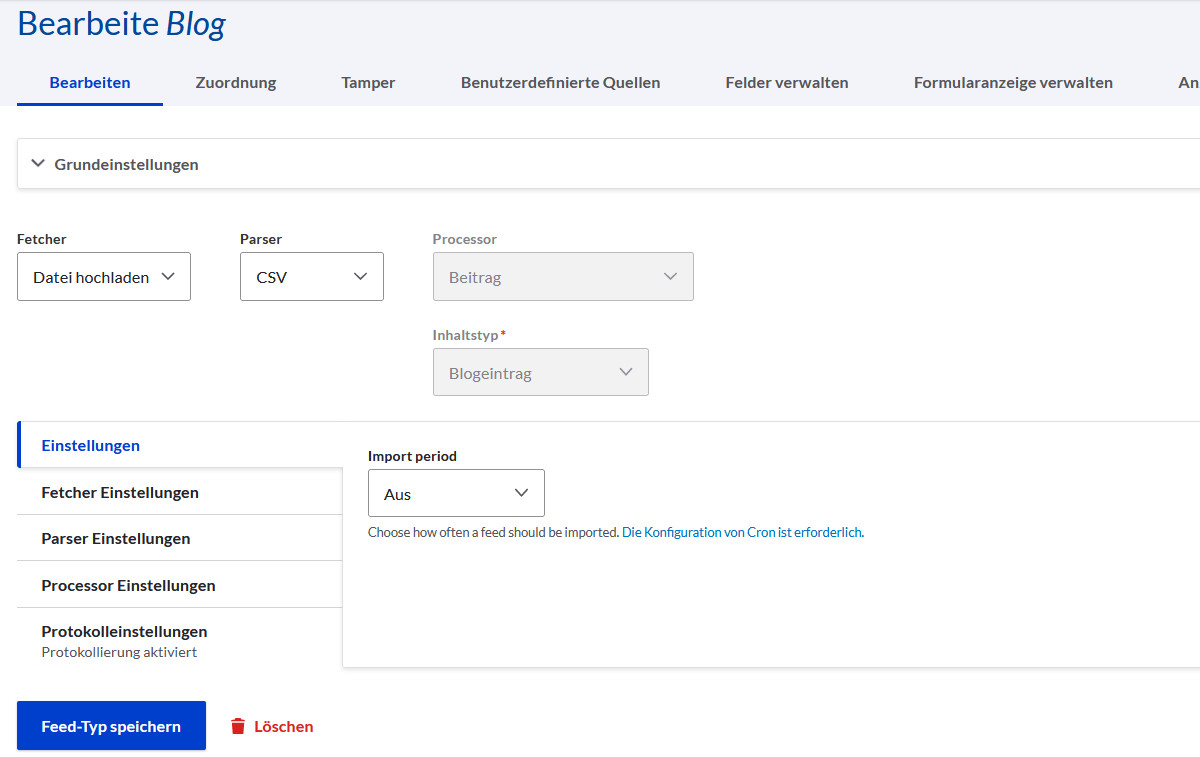Viewport: 1200px width, 757px height.
Task: Click the Feed-Typ speichern button
Action: click(x=111, y=725)
